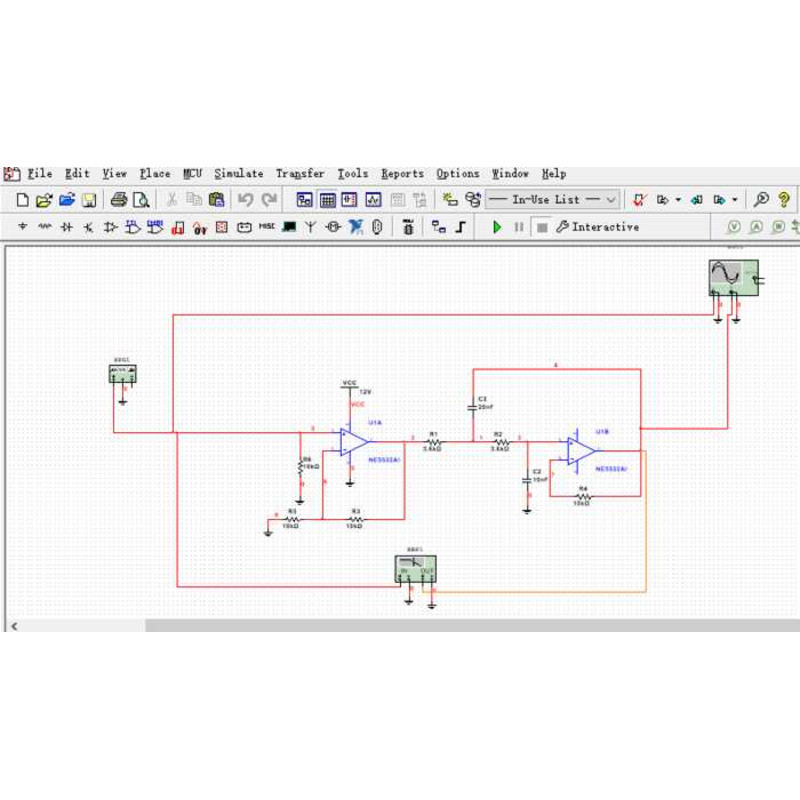The image size is (800, 800).
Task: Place a source from the ground symbol icon
Action: pyautogui.click(x=22, y=227)
